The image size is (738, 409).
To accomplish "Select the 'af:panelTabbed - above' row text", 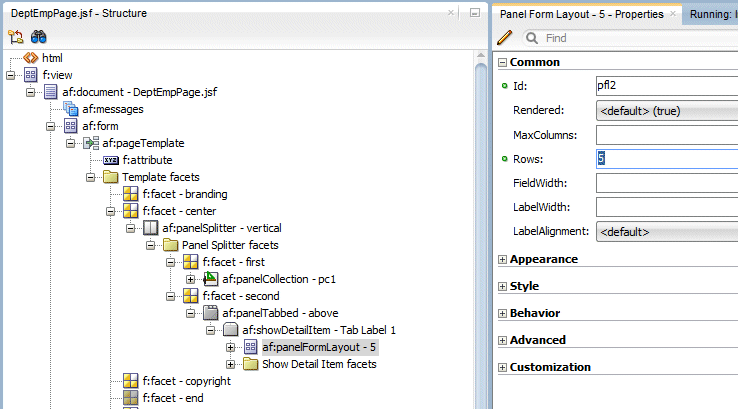I will [280, 313].
